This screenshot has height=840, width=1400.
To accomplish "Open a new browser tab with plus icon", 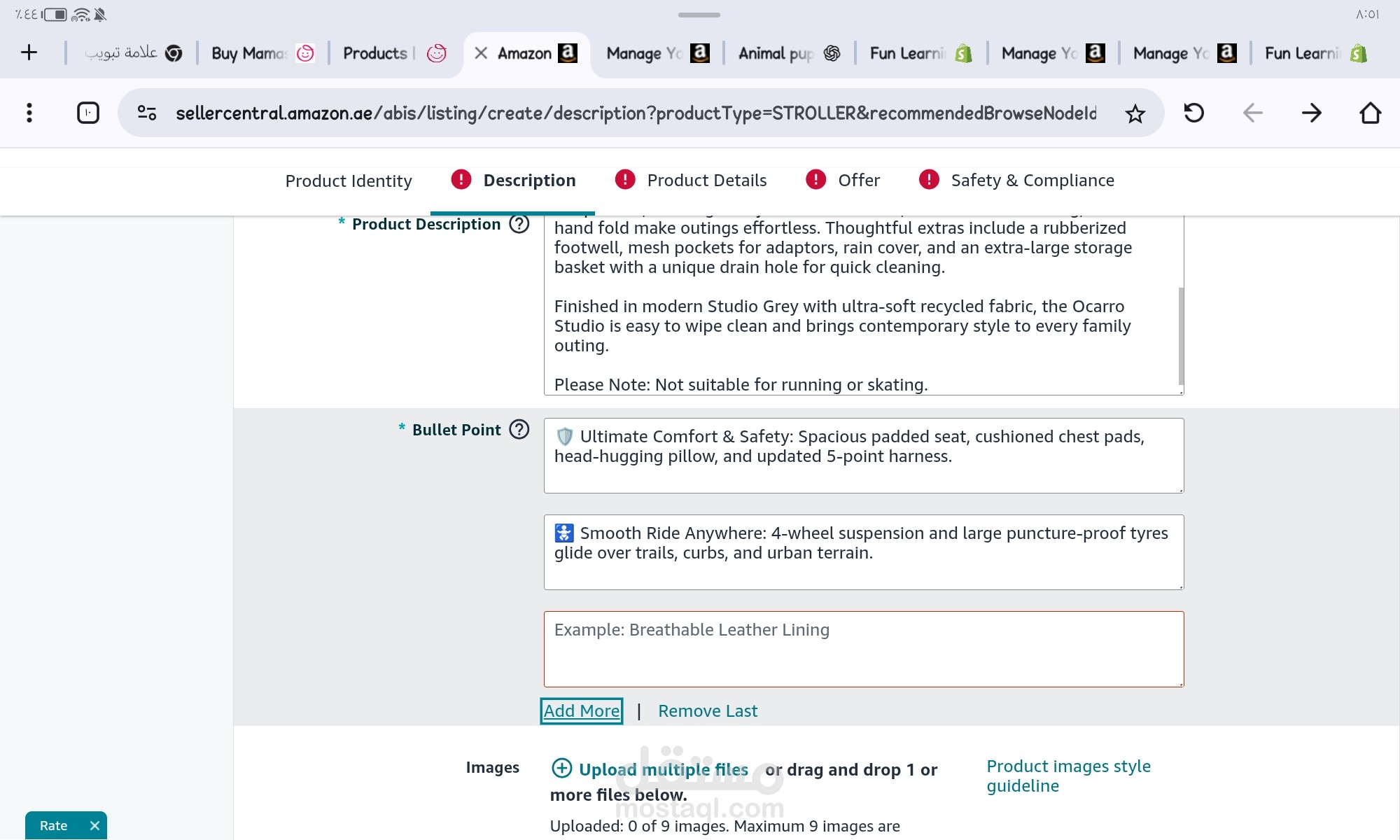I will tap(29, 52).
